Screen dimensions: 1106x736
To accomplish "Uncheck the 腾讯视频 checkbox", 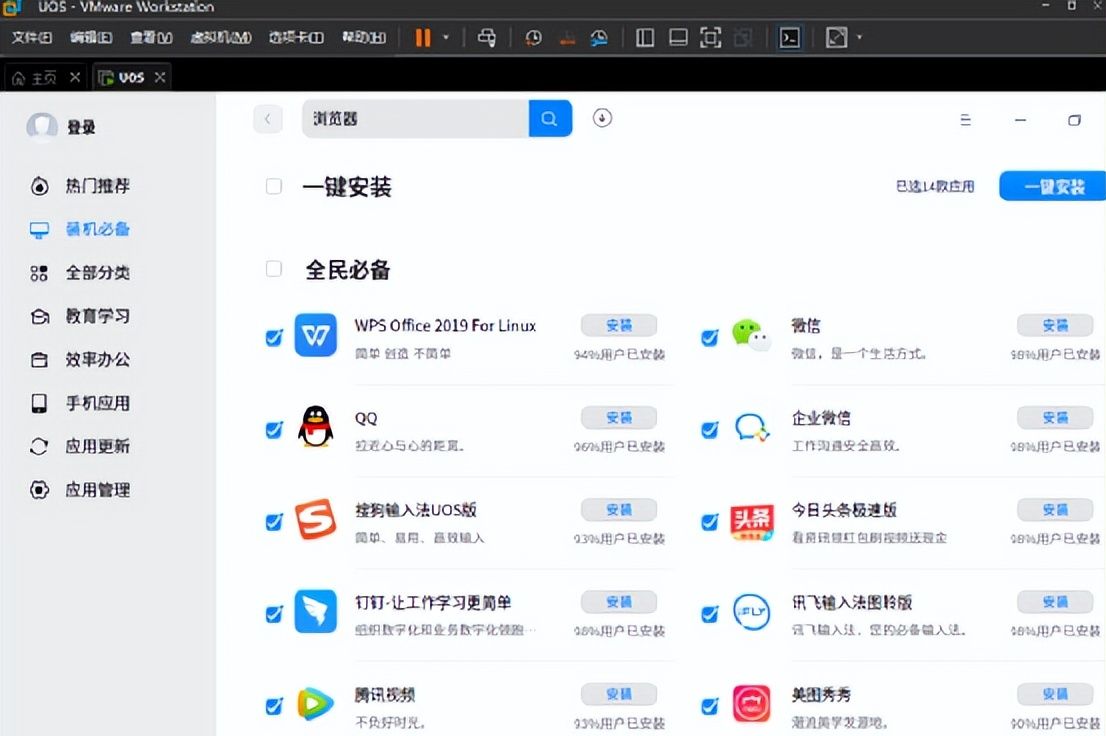I will click(x=274, y=706).
